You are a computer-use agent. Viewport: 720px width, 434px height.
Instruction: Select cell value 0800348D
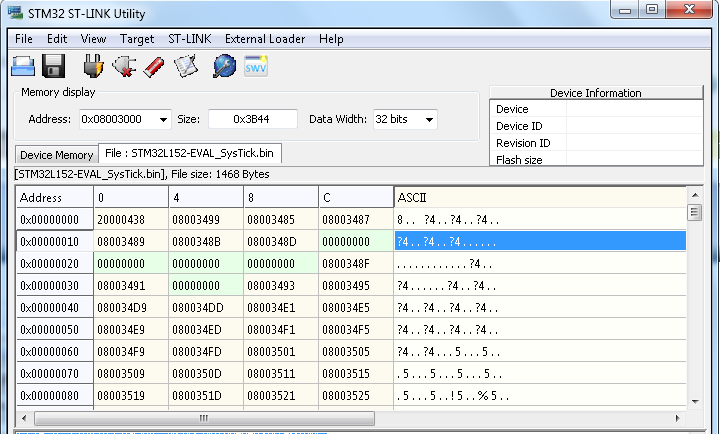[281, 242]
